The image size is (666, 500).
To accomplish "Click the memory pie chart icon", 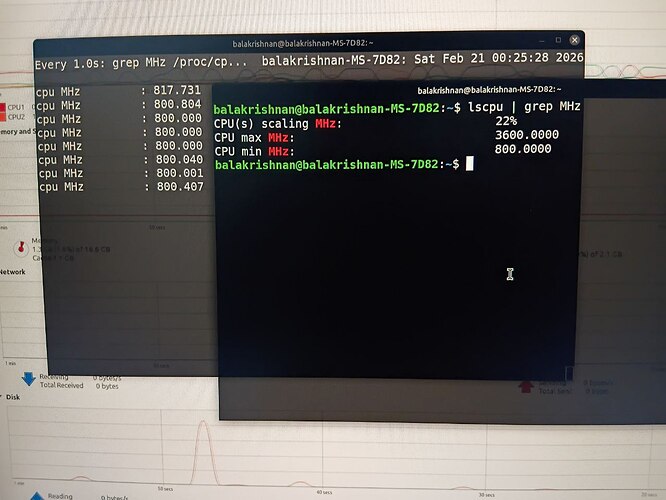I will tap(20, 248).
